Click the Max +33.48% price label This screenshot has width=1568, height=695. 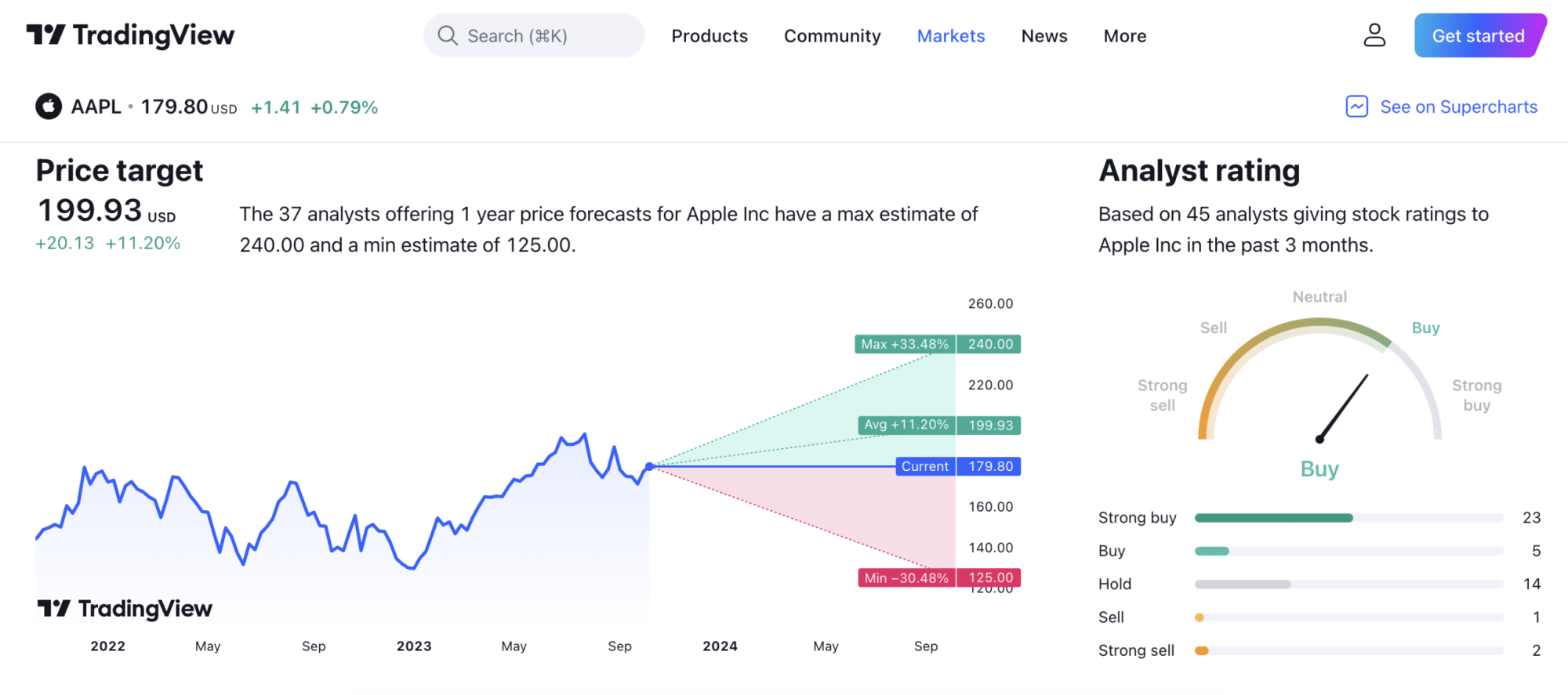coord(904,344)
